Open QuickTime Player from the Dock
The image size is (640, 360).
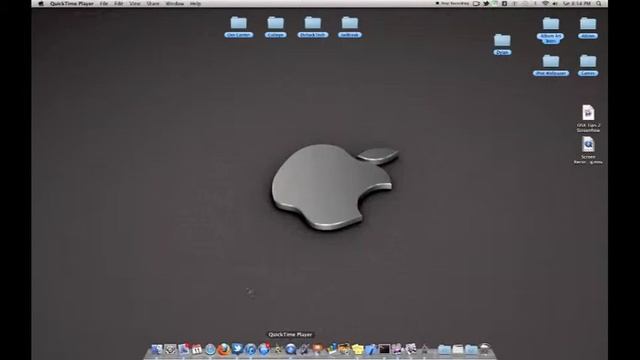coord(291,349)
